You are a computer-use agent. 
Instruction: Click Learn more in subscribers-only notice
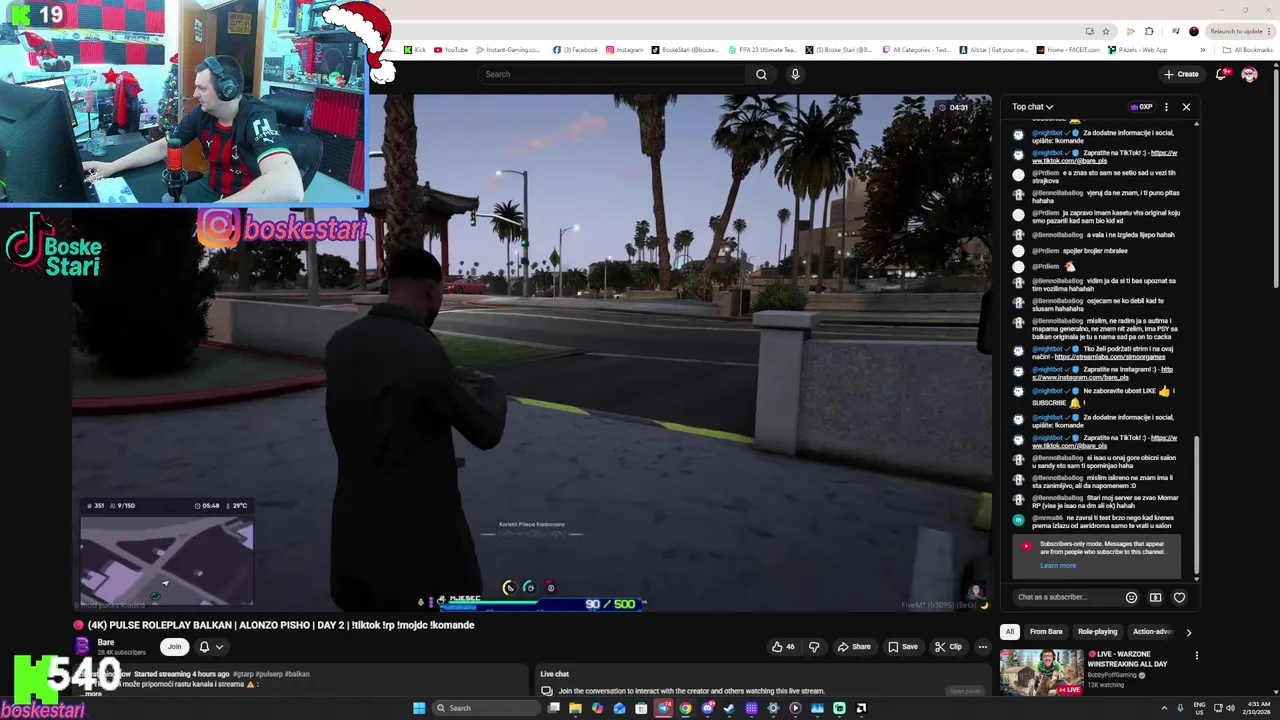1058,566
